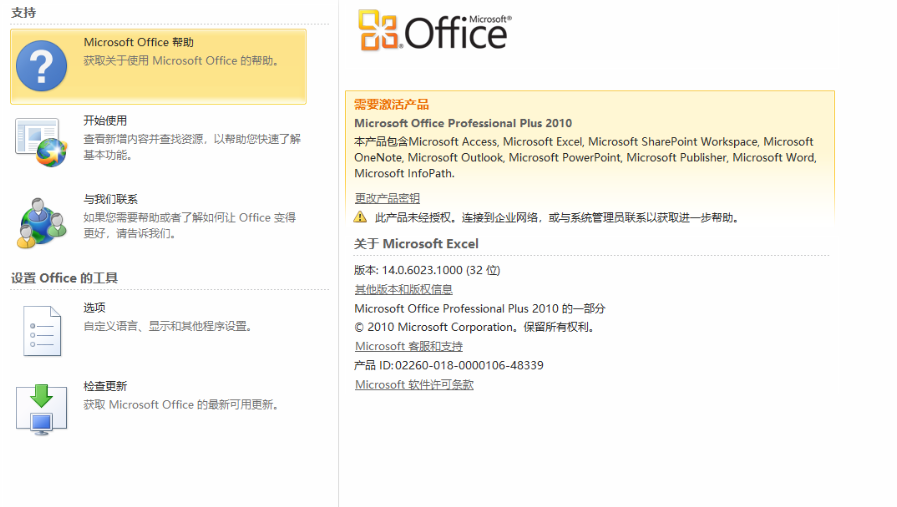Viewport: 897px width, 507px height.
Task: Click the Microsoft Office logo
Action: 434,32
